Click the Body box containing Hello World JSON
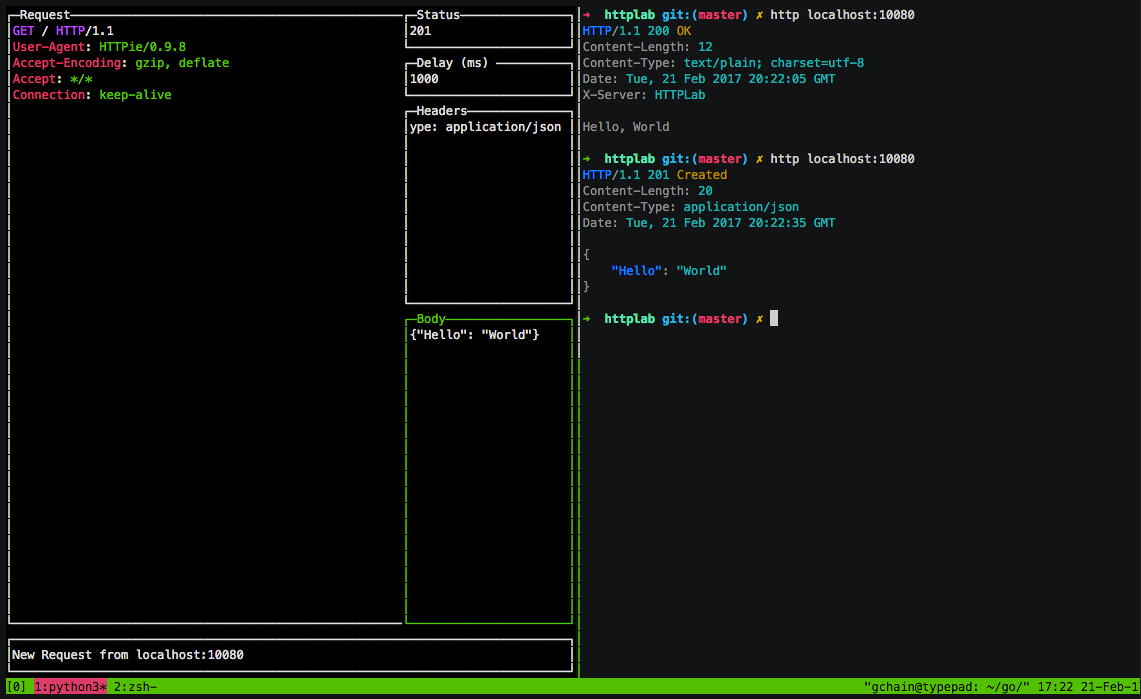The image size is (1141, 699). [x=489, y=471]
